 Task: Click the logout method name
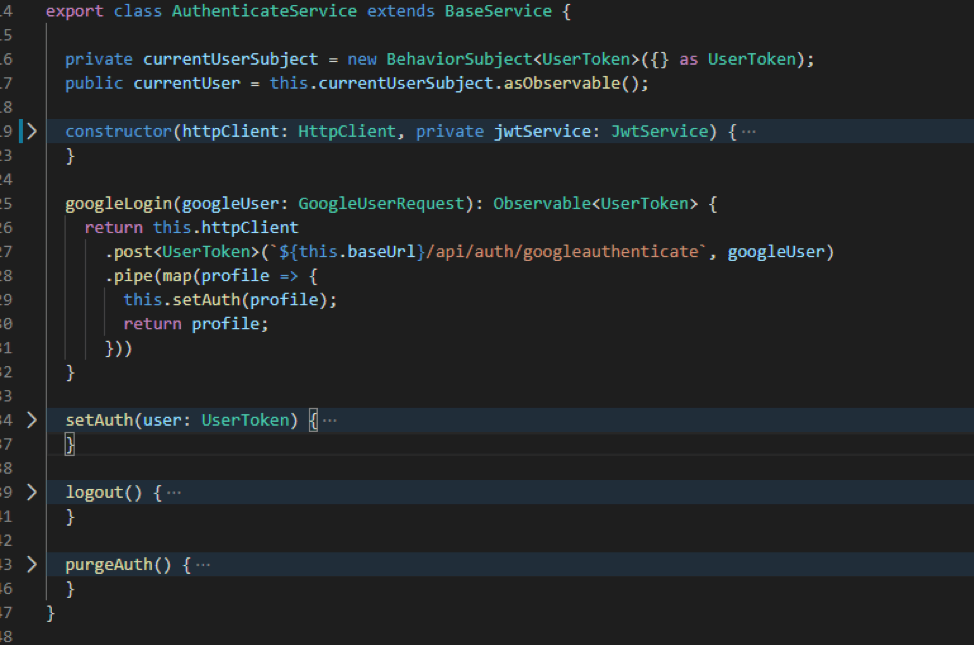(x=94, y=493)
